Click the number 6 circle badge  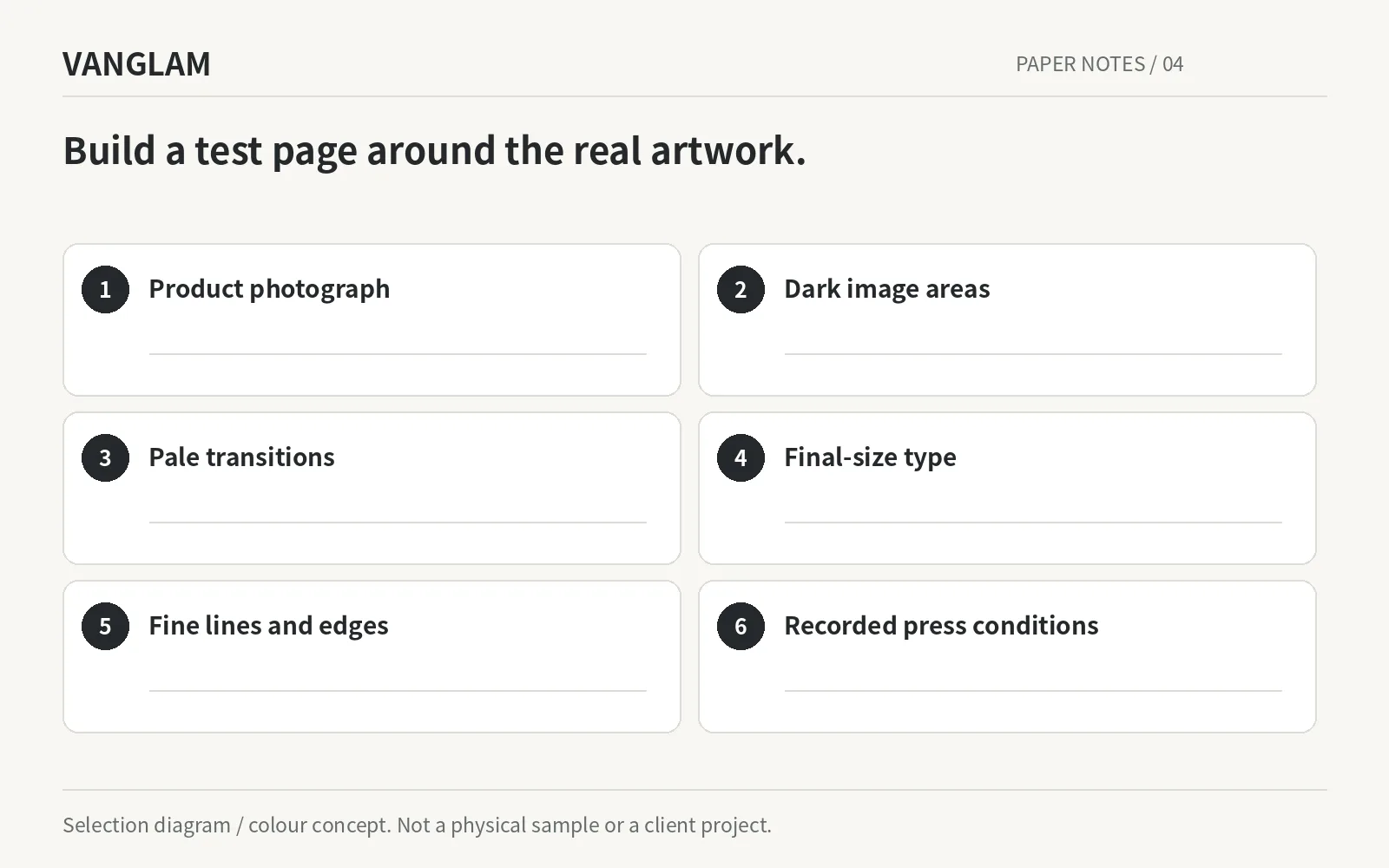click(741, 626)
